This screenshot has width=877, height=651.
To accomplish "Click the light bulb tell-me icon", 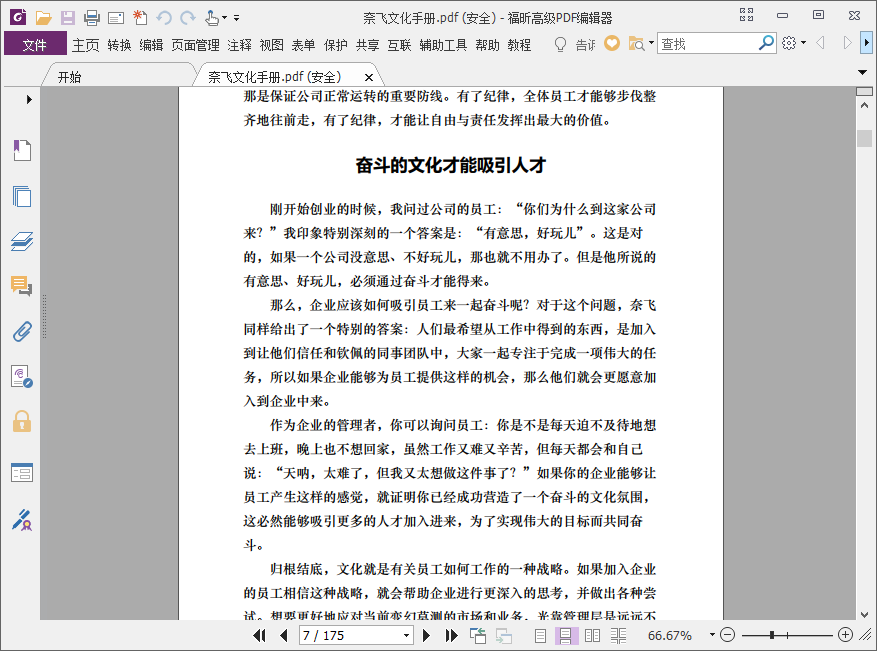I will (x=560, y=44).
